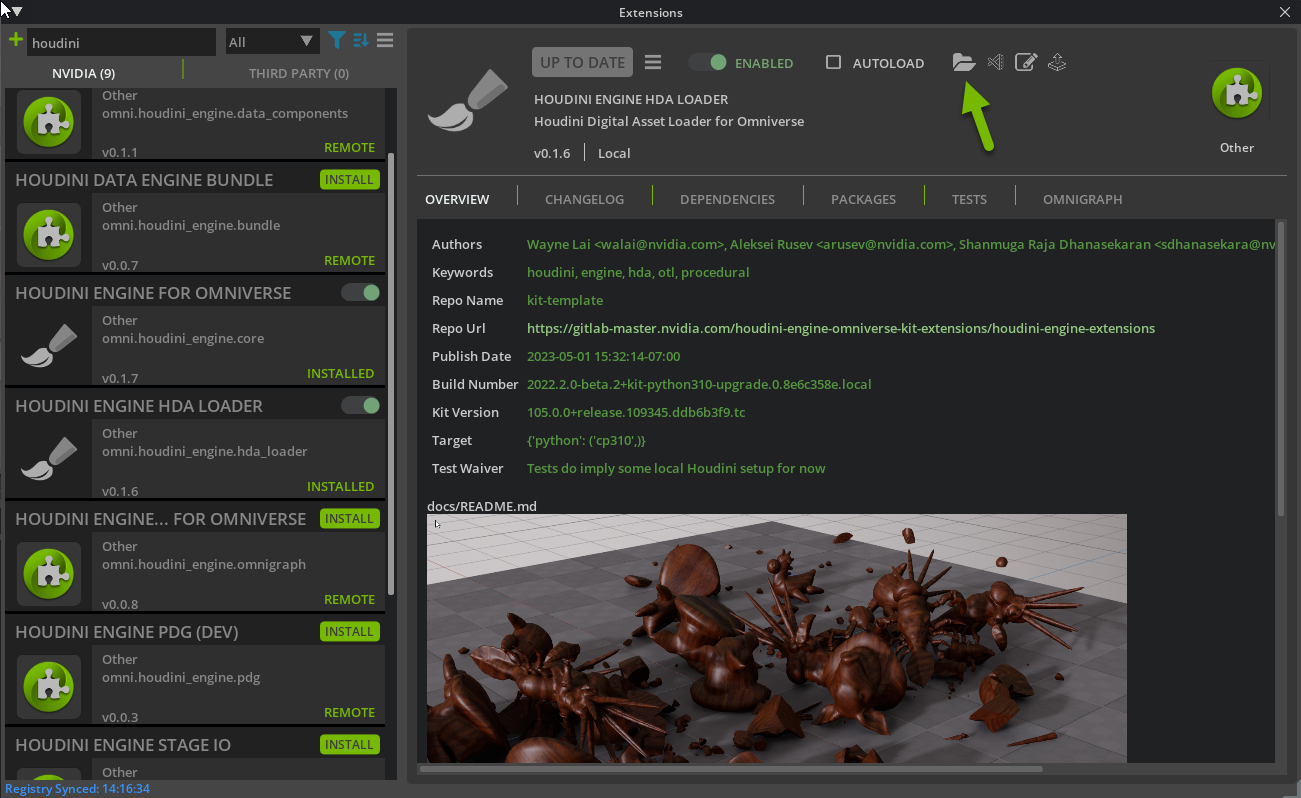Open the CHANGELOG tab
Viewport: 1301px width, 798px height.
584,199
